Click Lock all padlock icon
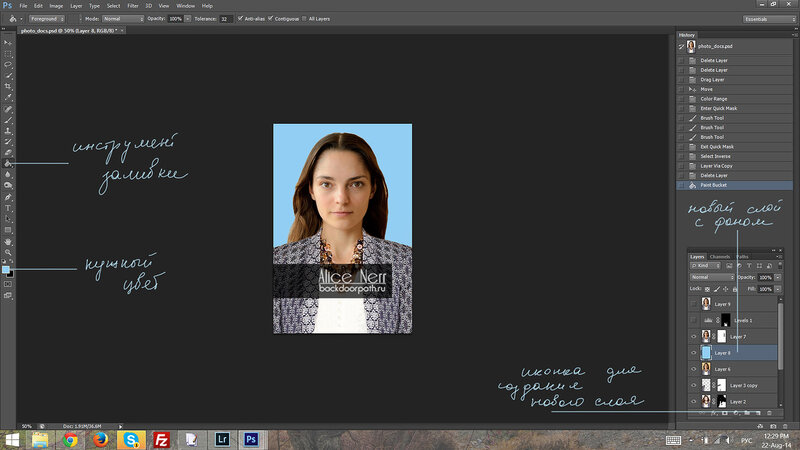The image size is (800, 450). click(x=735, y=289)
